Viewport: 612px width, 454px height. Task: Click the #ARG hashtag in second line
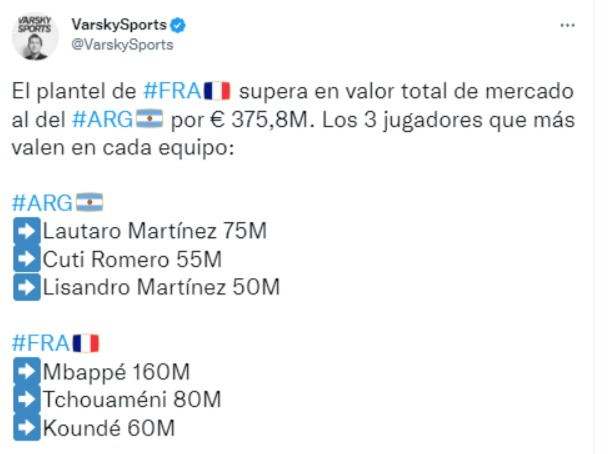(102, 119)
